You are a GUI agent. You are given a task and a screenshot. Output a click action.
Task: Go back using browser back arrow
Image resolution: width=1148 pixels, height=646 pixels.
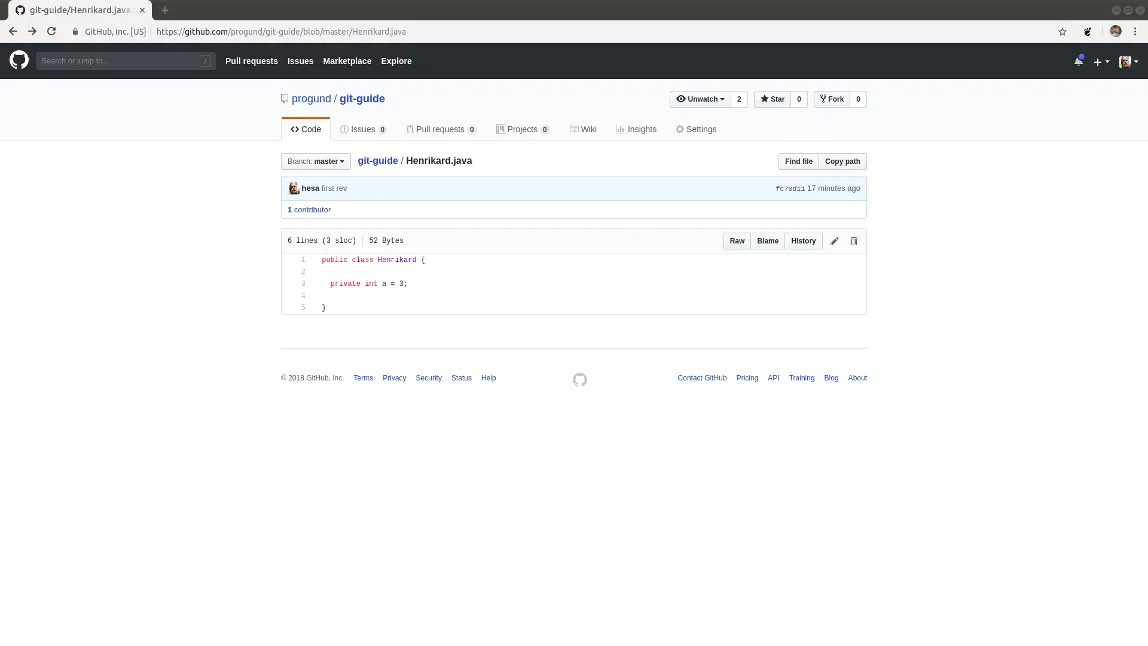pos(12,31)
